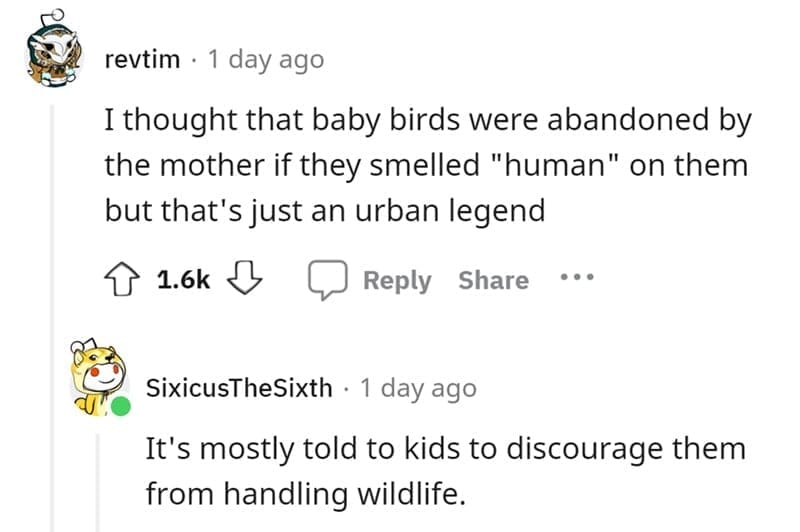This screenshot has height=532, width=800.
Task: Open the SixicusTheSixth username profile link
Action: click(238, 387)
